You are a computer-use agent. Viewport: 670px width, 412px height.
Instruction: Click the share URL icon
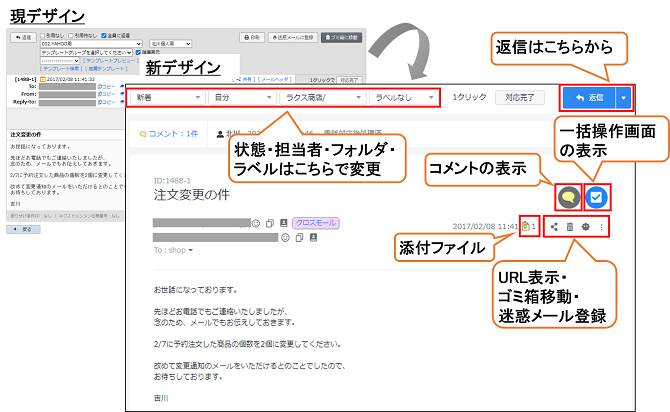(554, 227)
